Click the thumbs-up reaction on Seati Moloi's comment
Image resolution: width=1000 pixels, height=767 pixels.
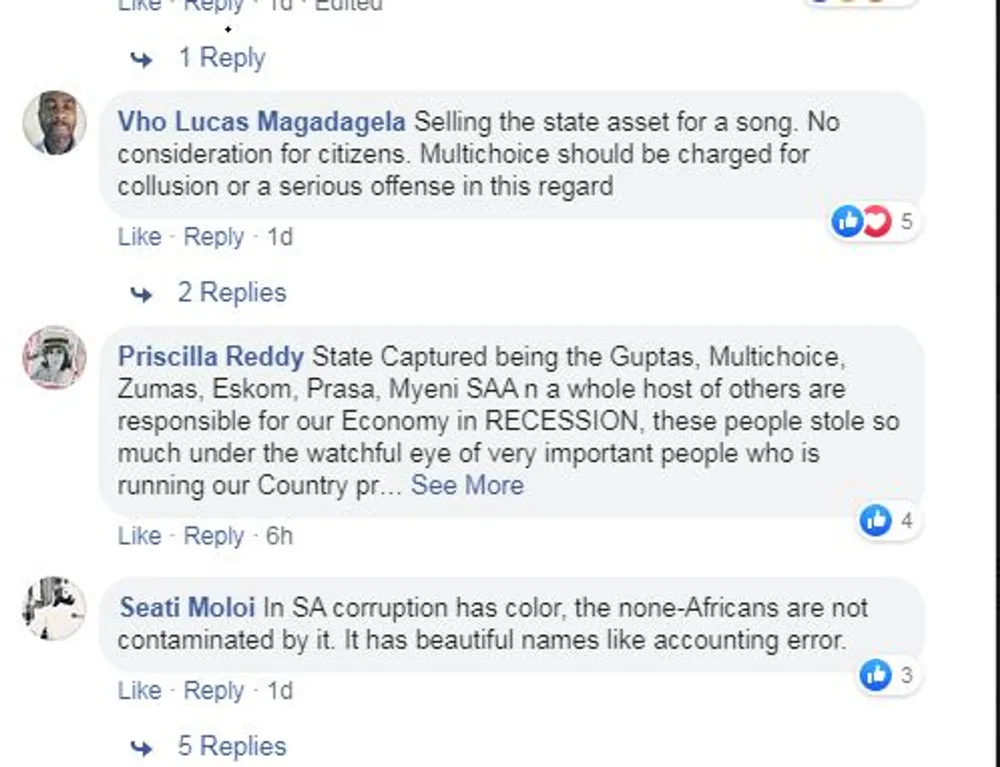tap(875, 675)
